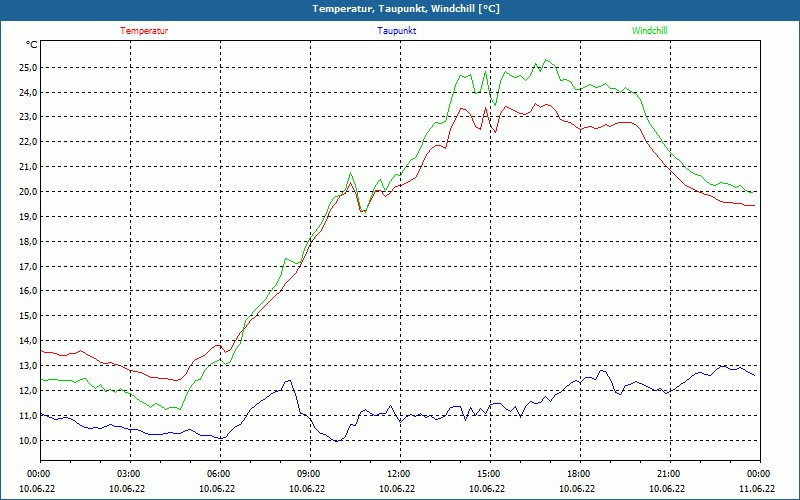
Task: Click the 21:00 time axis label
Action: (x=669, y=474)
